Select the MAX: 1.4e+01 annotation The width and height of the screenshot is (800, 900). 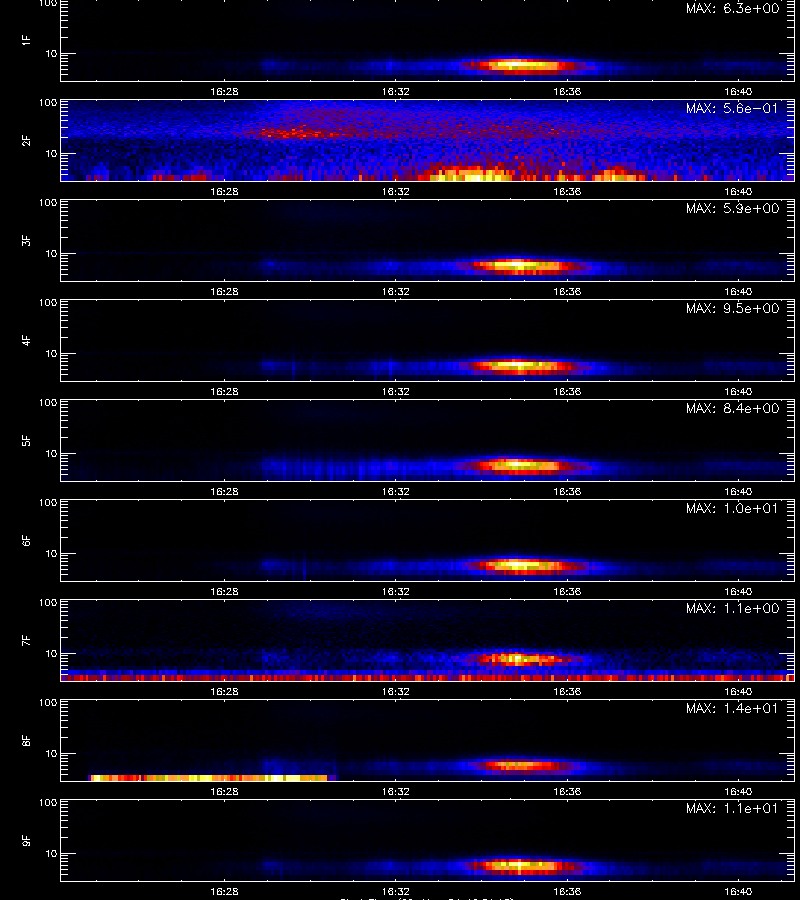coord(733,708)
